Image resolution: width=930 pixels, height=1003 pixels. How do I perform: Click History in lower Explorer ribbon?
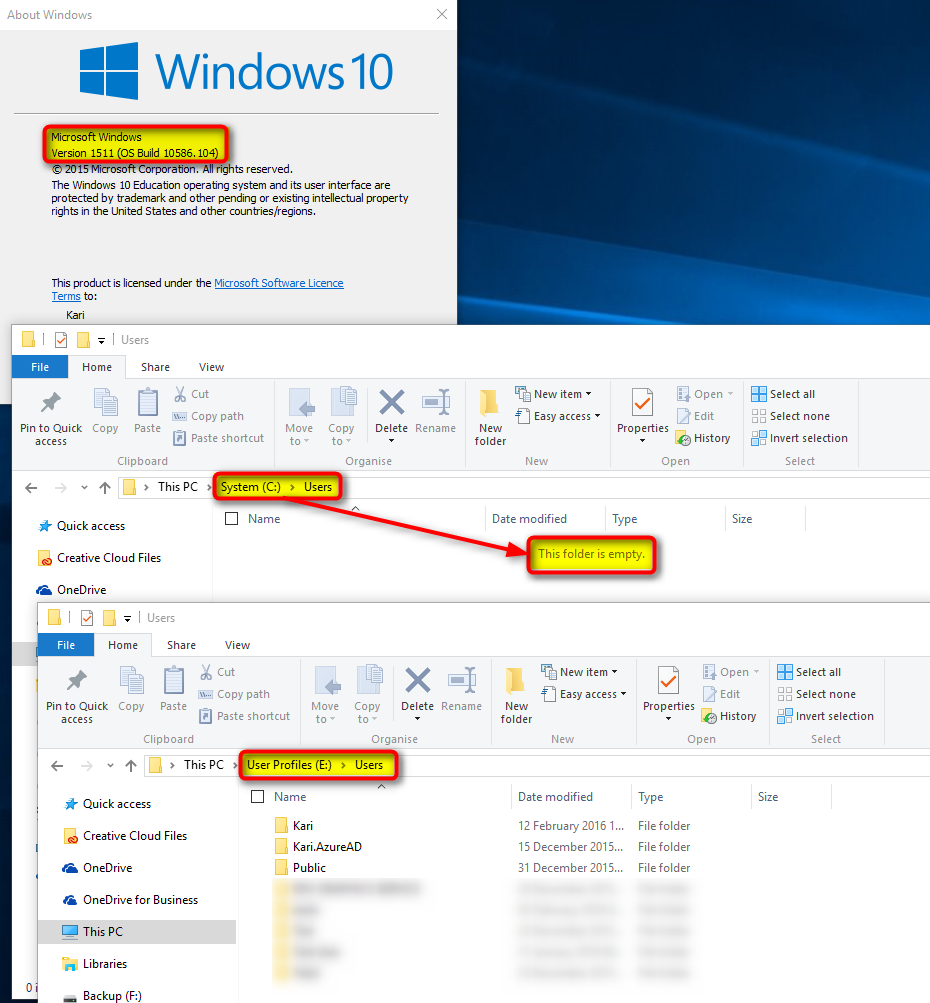click(729, 716)
